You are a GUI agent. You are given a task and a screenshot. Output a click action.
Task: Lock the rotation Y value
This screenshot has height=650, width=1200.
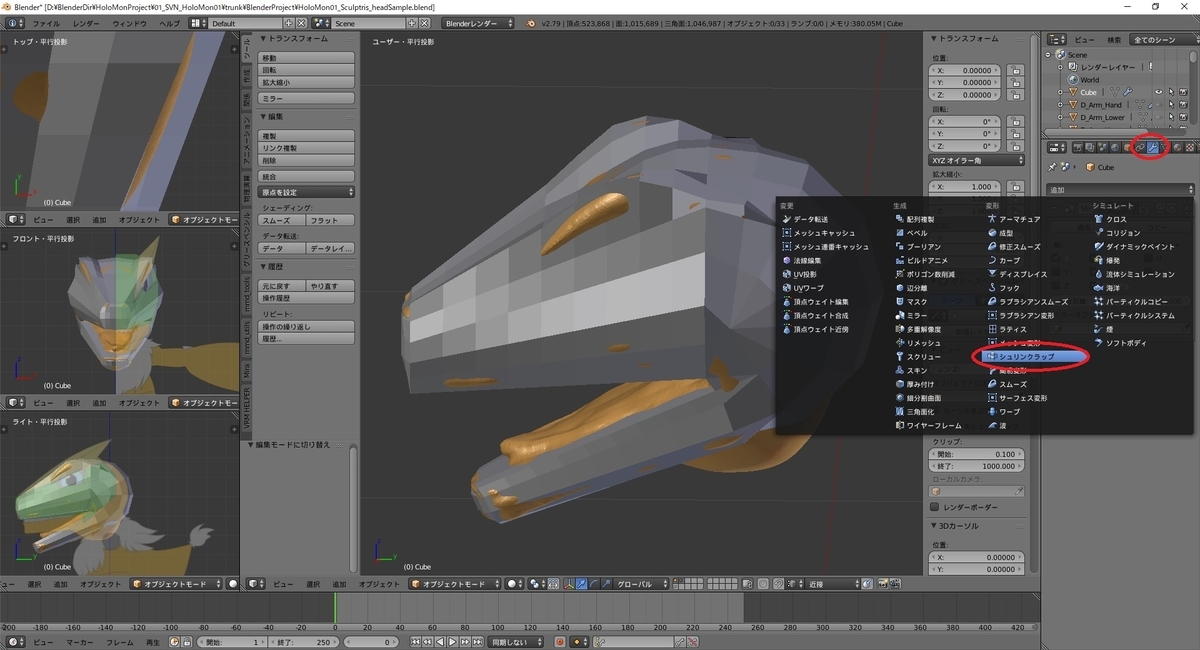point(1014,134)
